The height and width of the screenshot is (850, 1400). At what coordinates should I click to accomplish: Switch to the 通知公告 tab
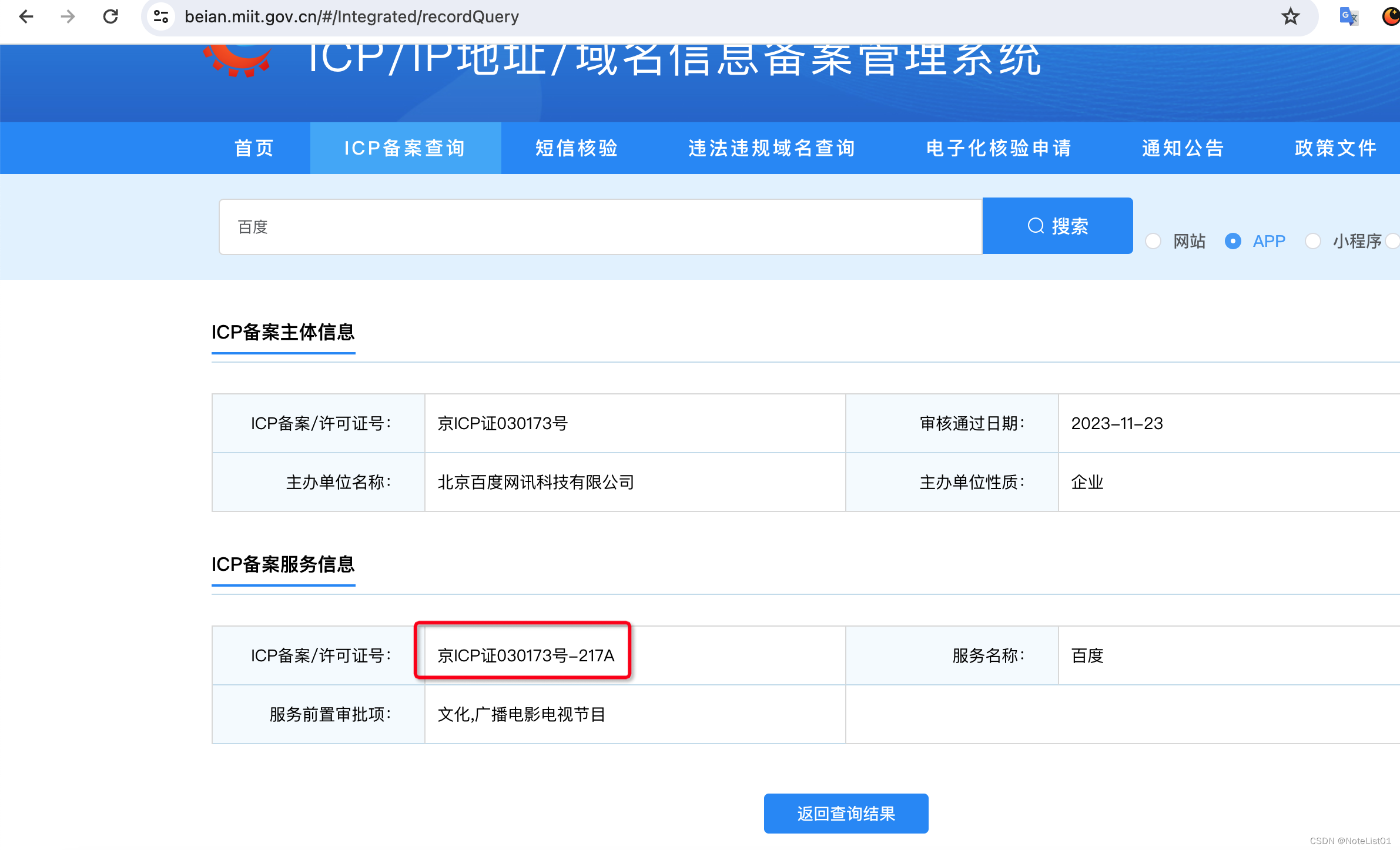coord(1182,148)
